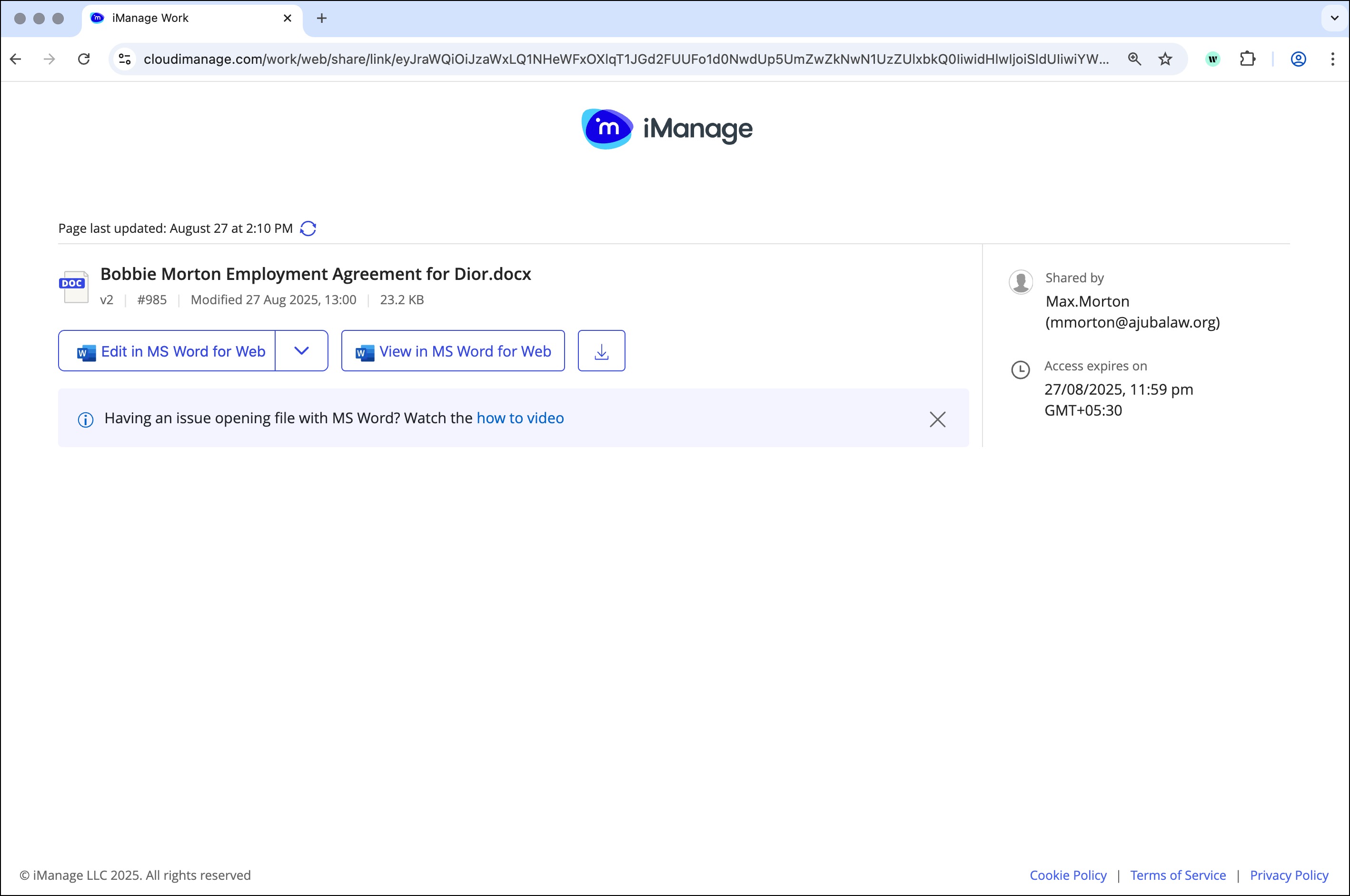The image size is (1350, 896).
Task: Click the Shared by user avatar
Action: [1021, 282]
